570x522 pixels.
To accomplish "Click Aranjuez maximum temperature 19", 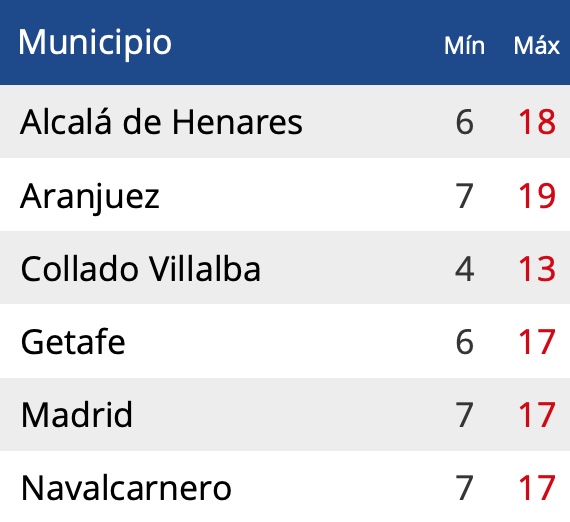I will click(537, 196).
